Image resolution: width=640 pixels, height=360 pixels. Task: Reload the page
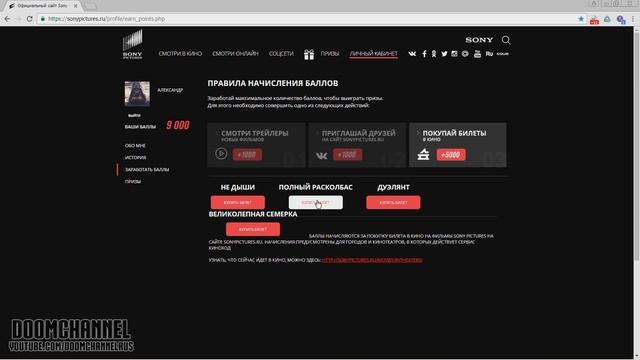click(29, 19)
